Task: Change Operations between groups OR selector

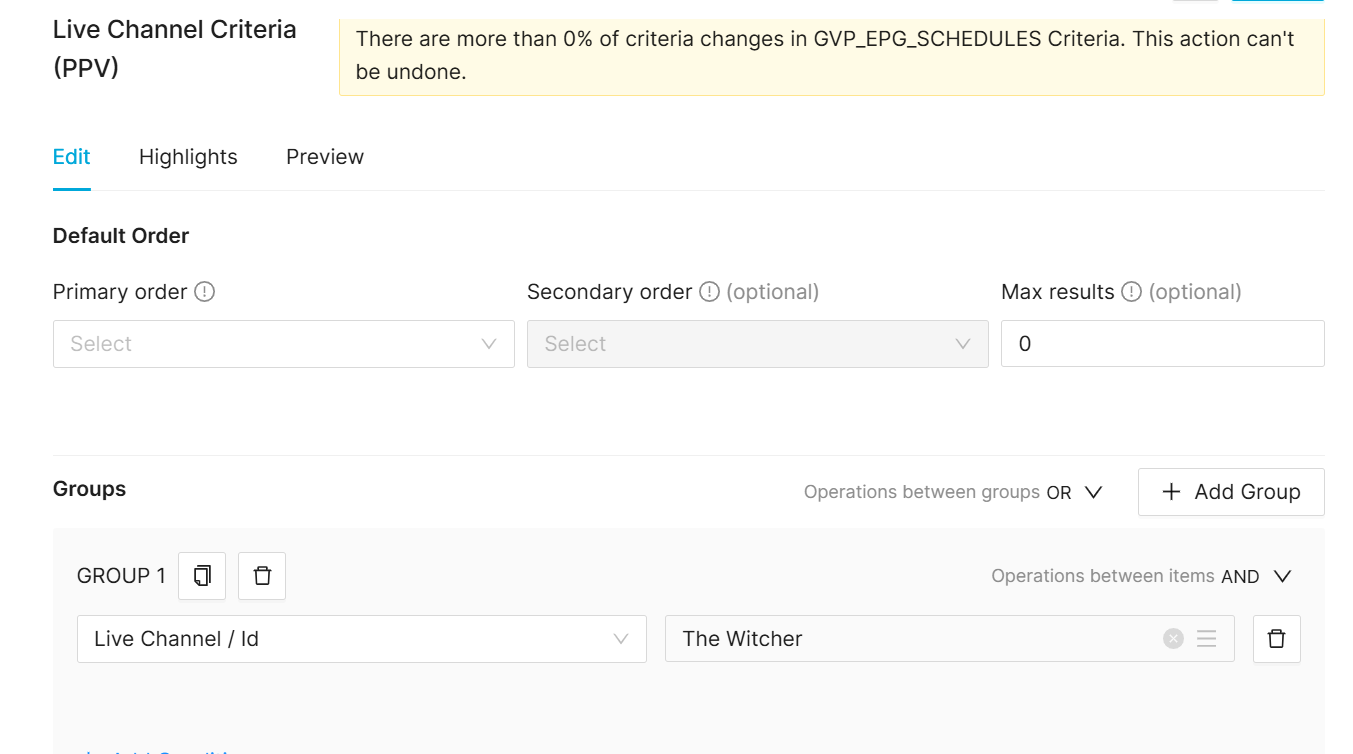Action: click(1074, 492)
